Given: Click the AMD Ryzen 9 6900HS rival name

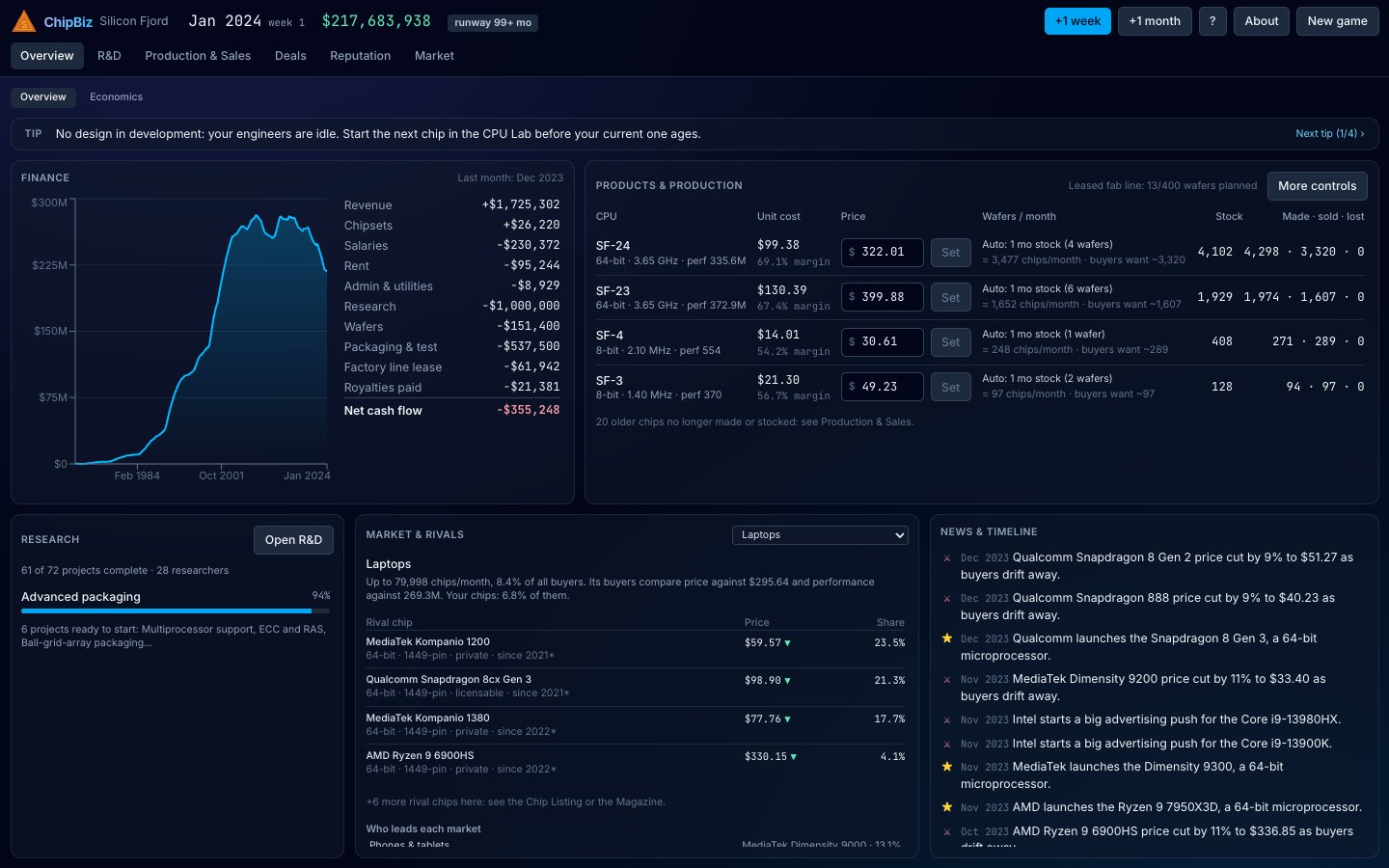Looking at the screenshot, I should 420,755.
